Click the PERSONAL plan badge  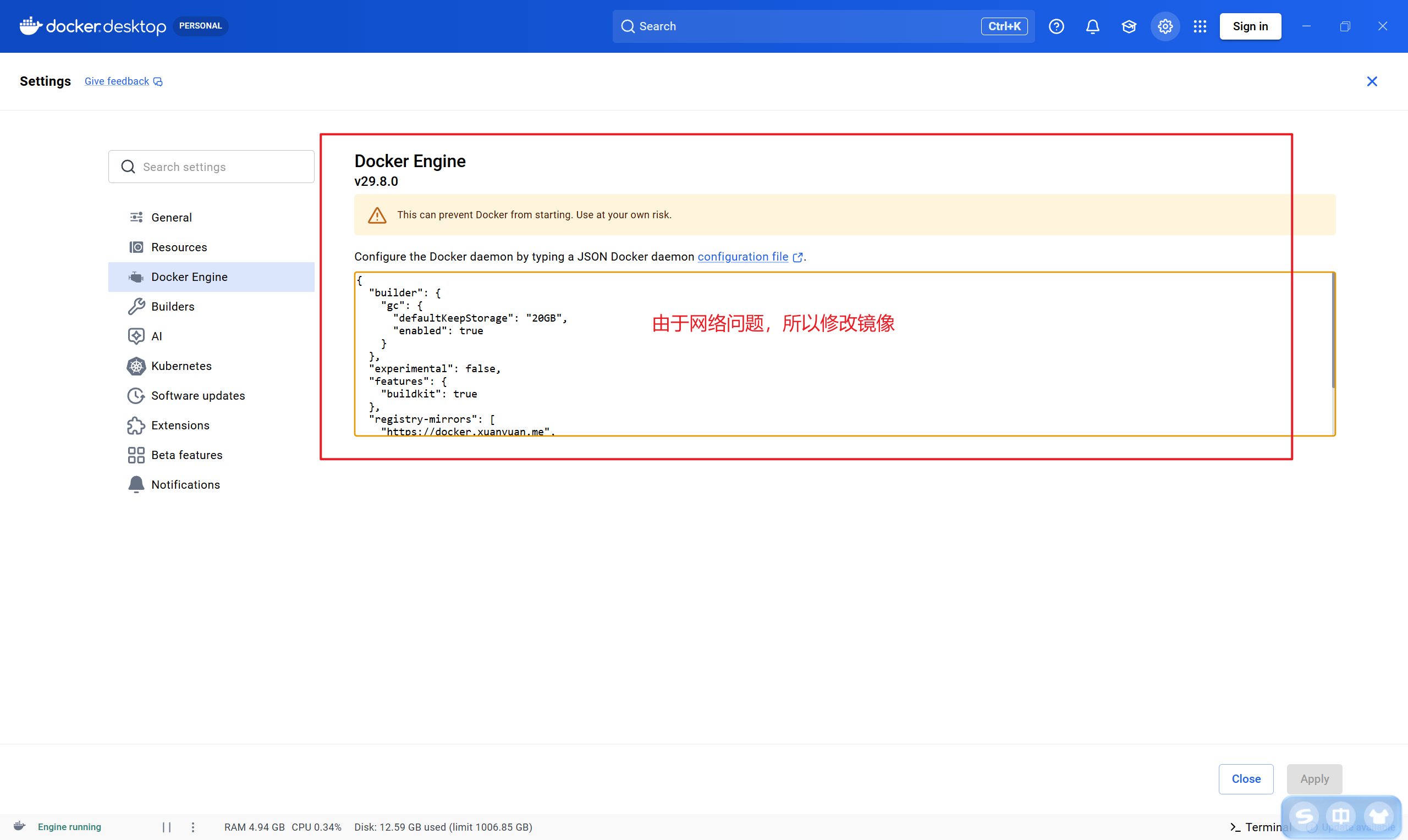tap(200, 26)
